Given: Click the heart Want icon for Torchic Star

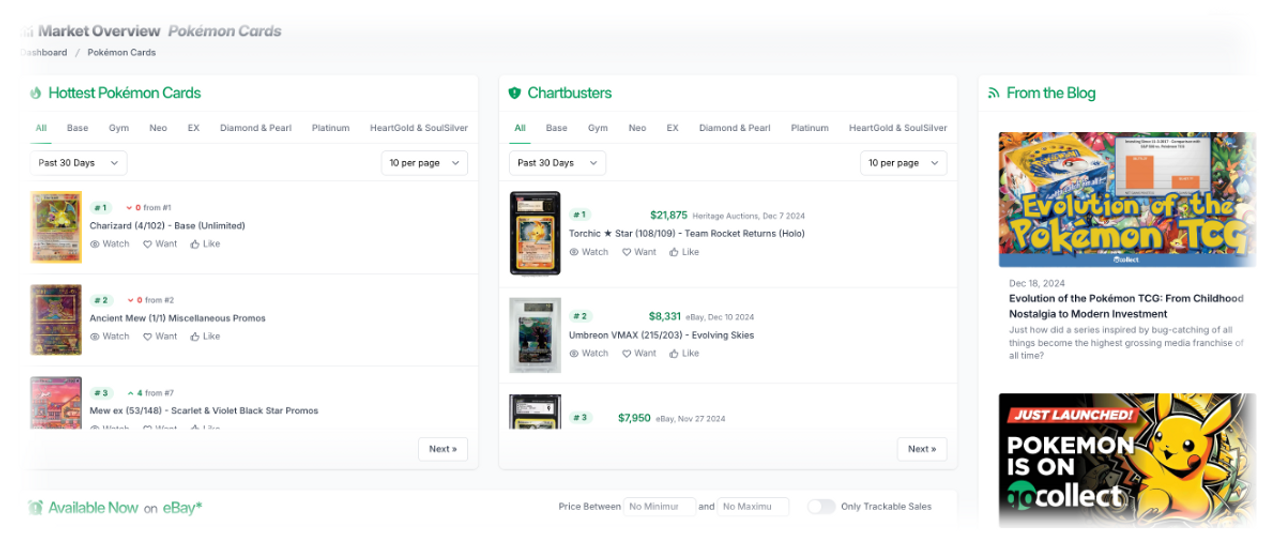Looking at the screenshot, I should click(626, 252).
